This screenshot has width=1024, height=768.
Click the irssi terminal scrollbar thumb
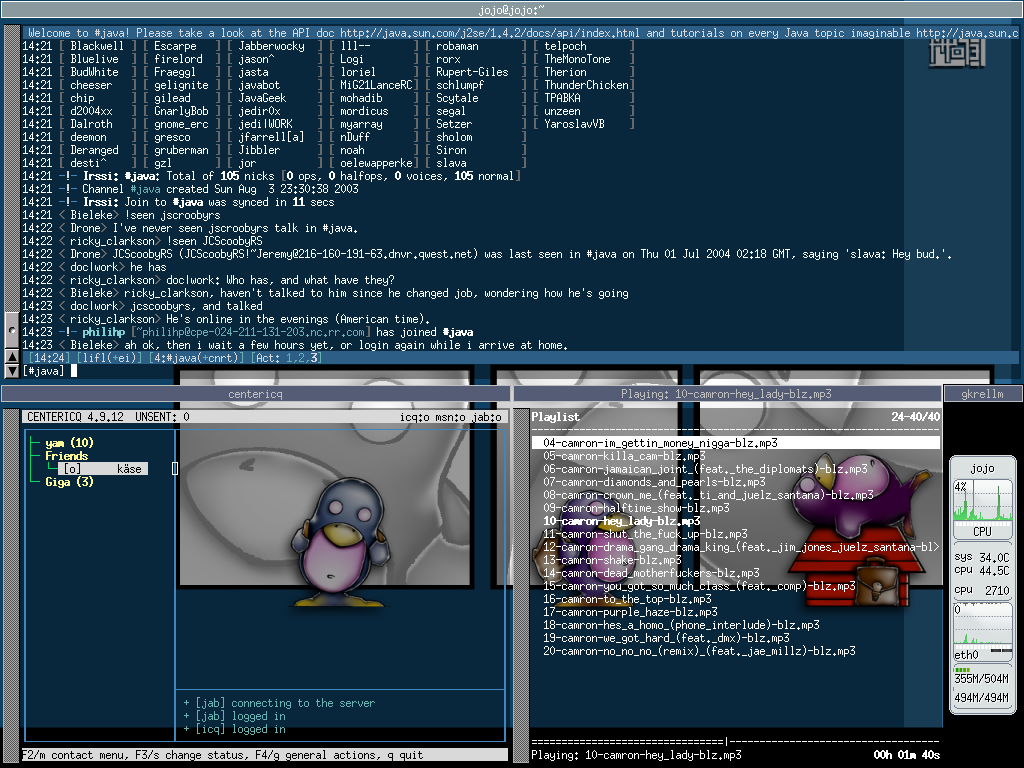click(x=11, y=330)
